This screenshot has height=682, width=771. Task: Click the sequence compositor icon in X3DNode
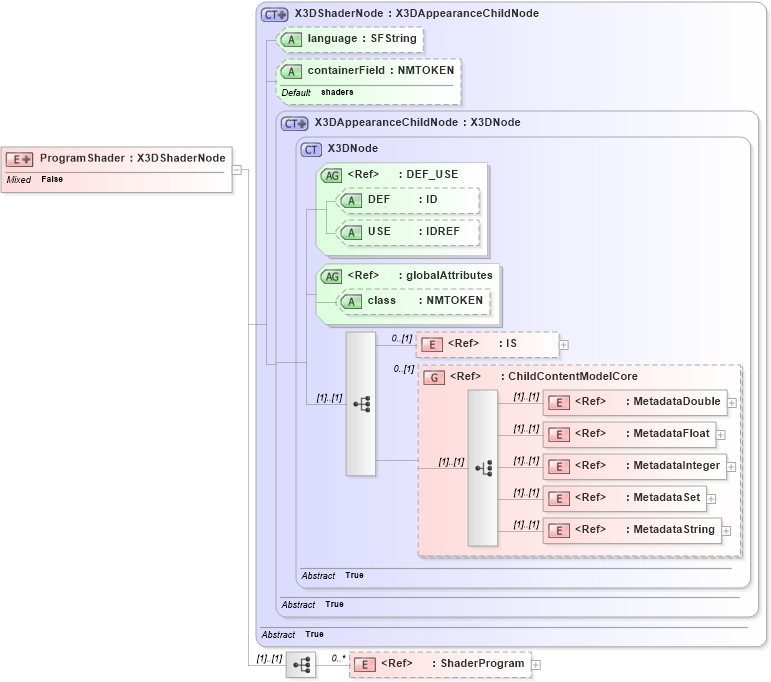pyautogui.click(x=361, y=404)
